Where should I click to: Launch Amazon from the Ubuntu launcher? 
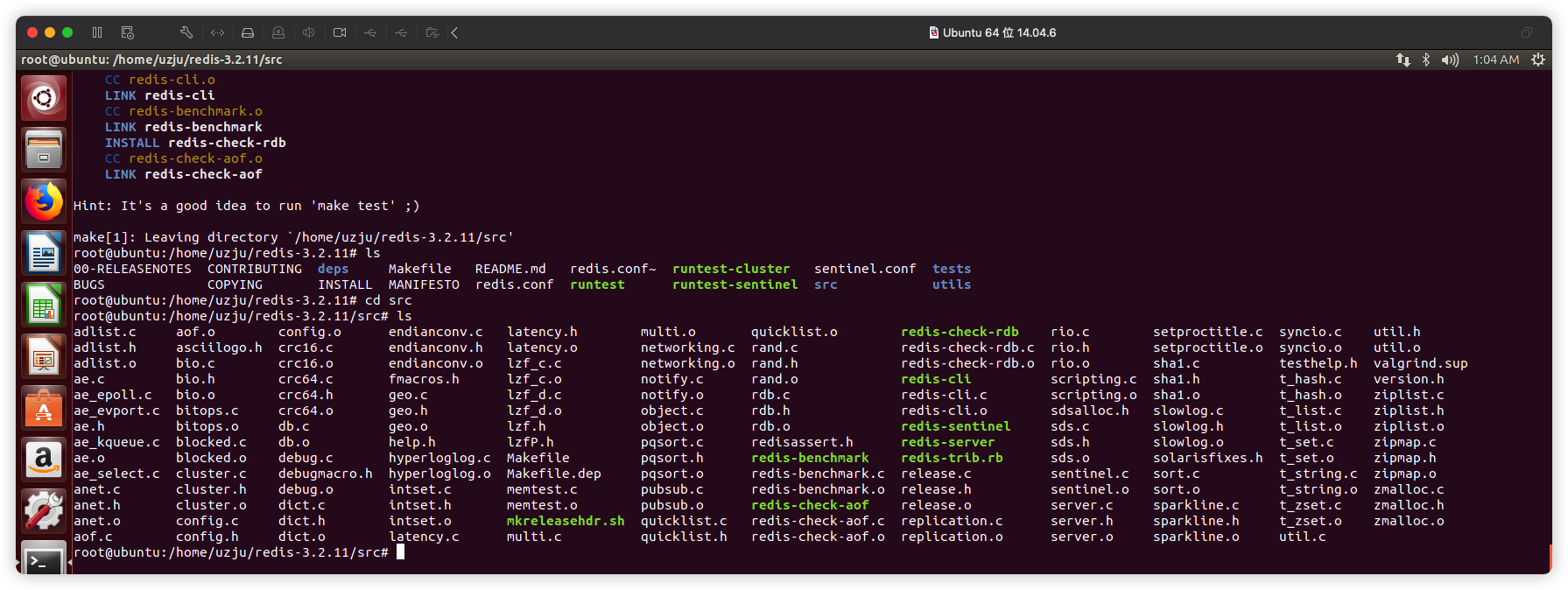coord(44,459)
